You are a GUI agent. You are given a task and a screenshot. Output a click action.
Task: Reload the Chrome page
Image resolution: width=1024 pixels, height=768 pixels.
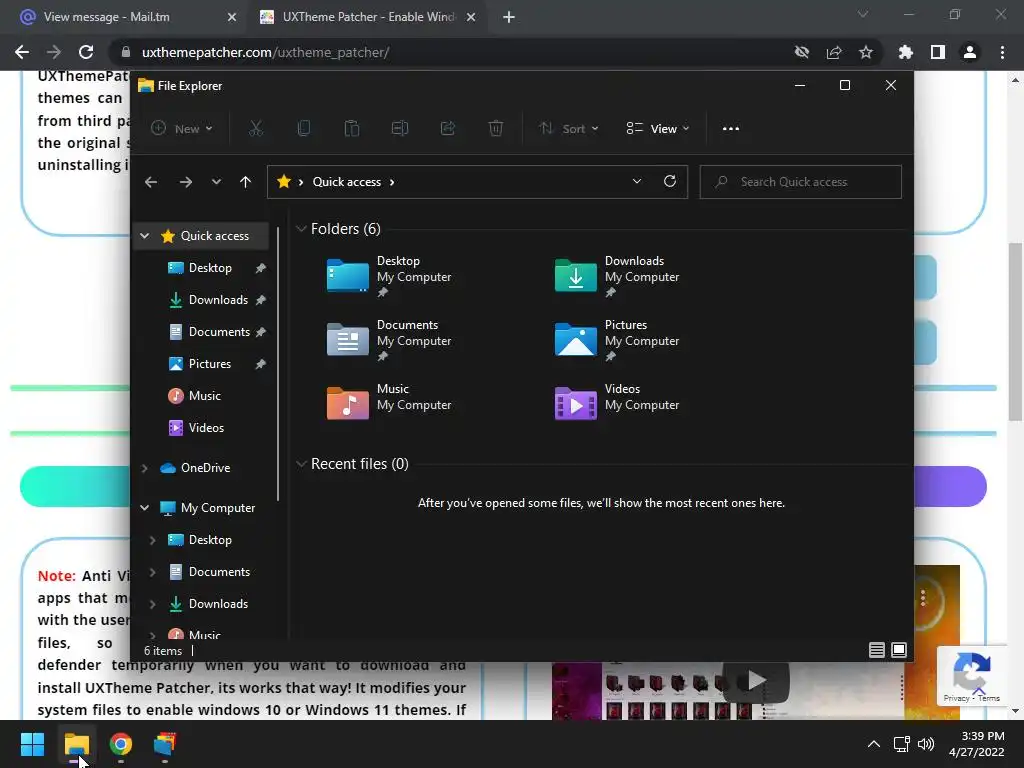click(86, 52)
